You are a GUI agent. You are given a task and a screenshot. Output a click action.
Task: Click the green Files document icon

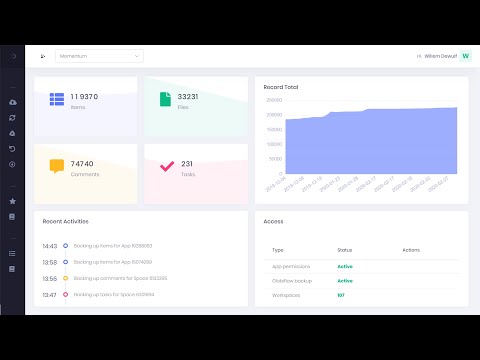coord(165,99)
